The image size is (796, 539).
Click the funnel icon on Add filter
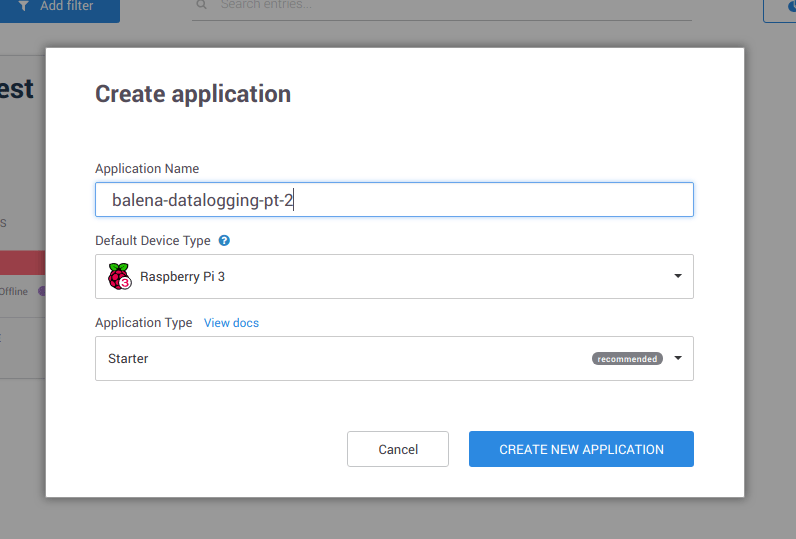click(x=23, y=6)
